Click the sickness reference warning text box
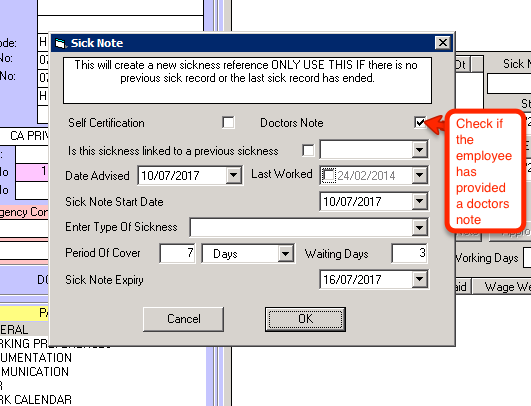Image resolution: width=531 pixels, height=406 pixels. [x=248, y=80]
